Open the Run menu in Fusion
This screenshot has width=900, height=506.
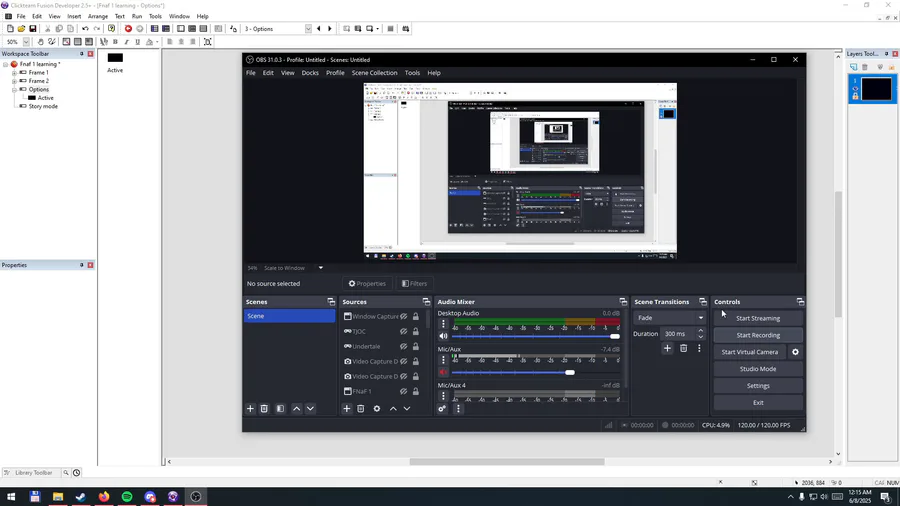coord(137,17)
